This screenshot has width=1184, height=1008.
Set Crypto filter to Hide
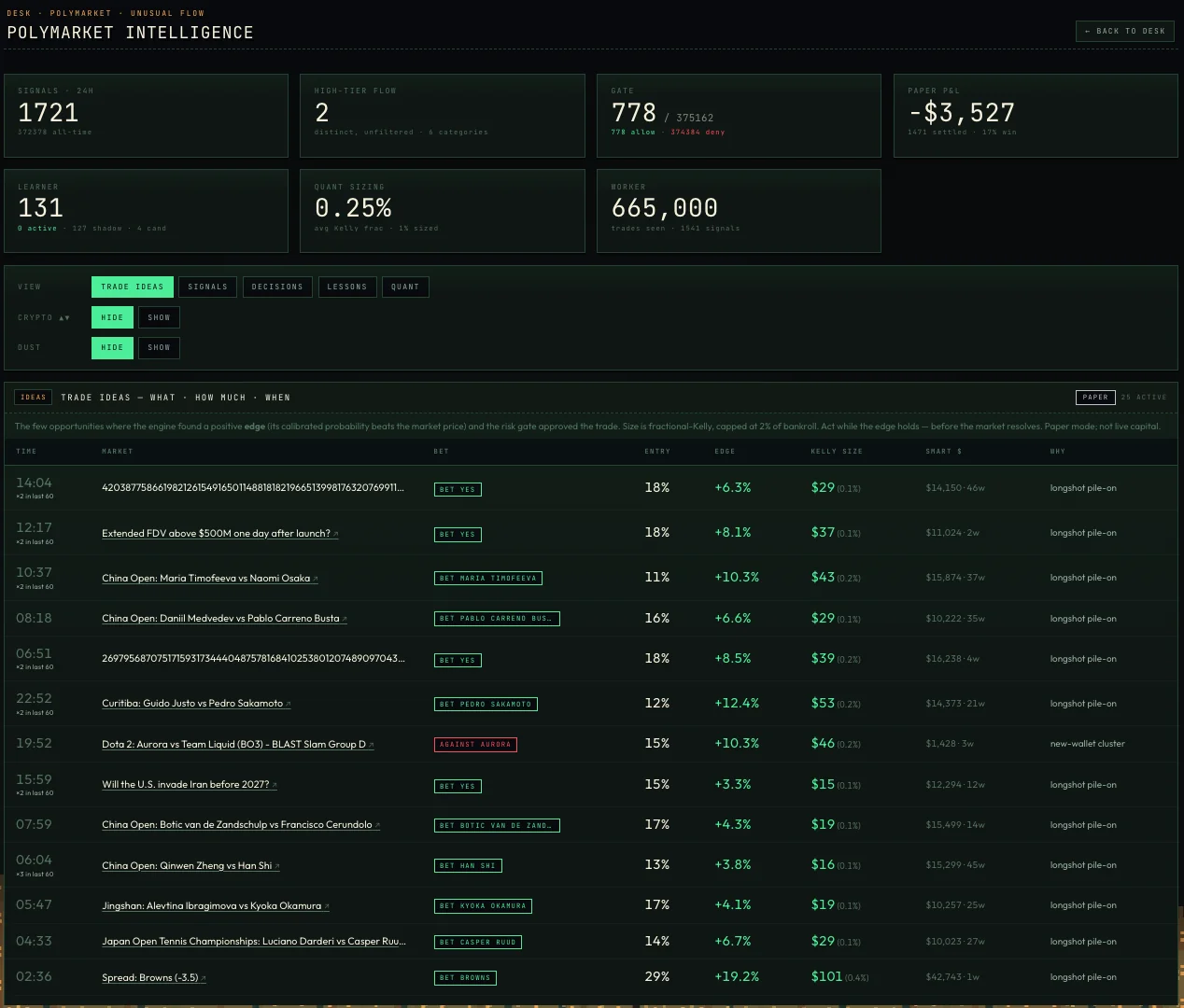[112, 317]
